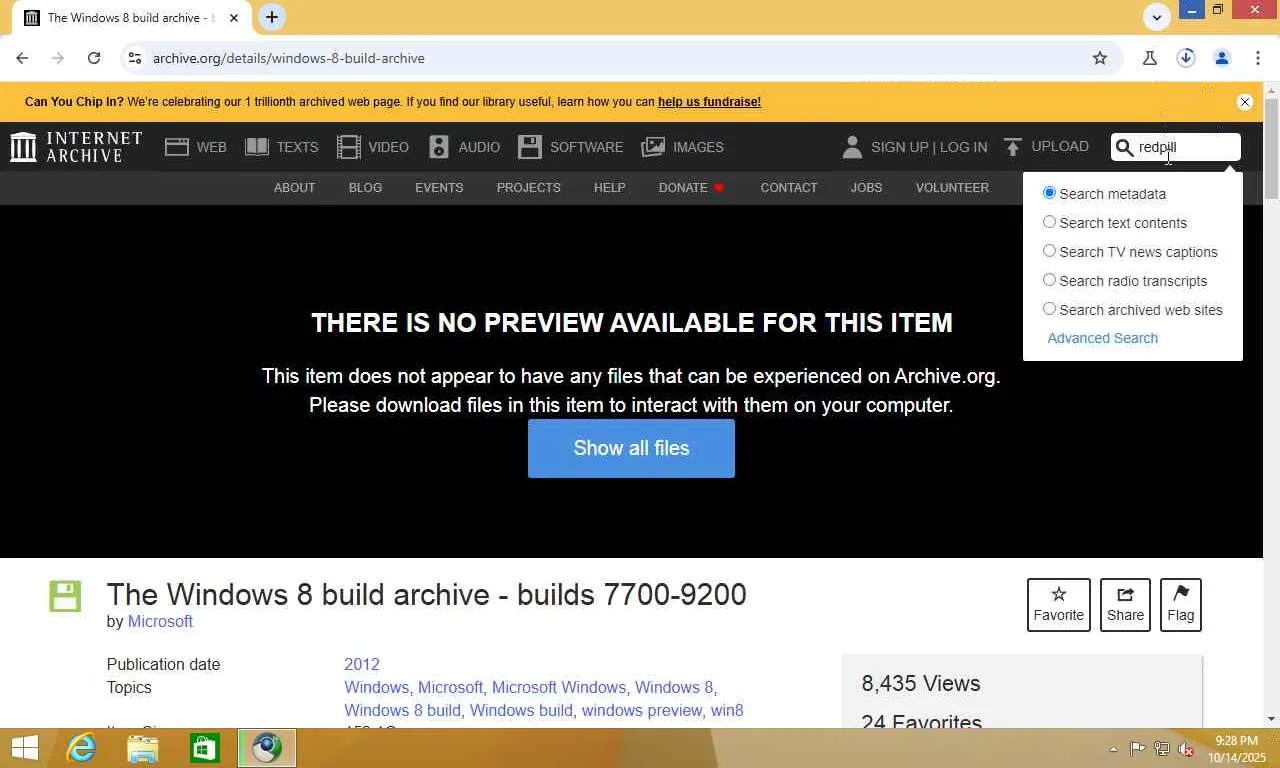1280x768 pixels.
Task: Open the Volunteer menu item
Action: pyautogui.click(x=952, y=187)
